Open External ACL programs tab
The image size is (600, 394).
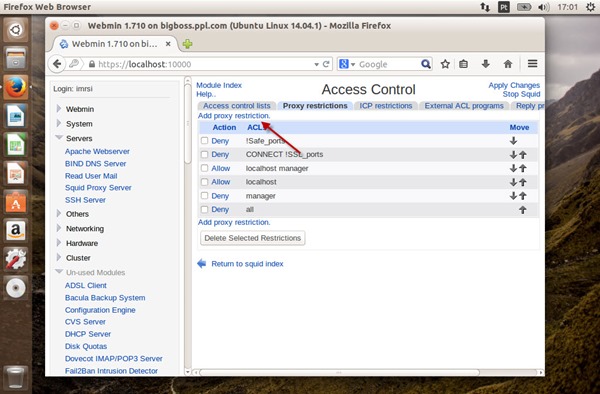[464, 106]
